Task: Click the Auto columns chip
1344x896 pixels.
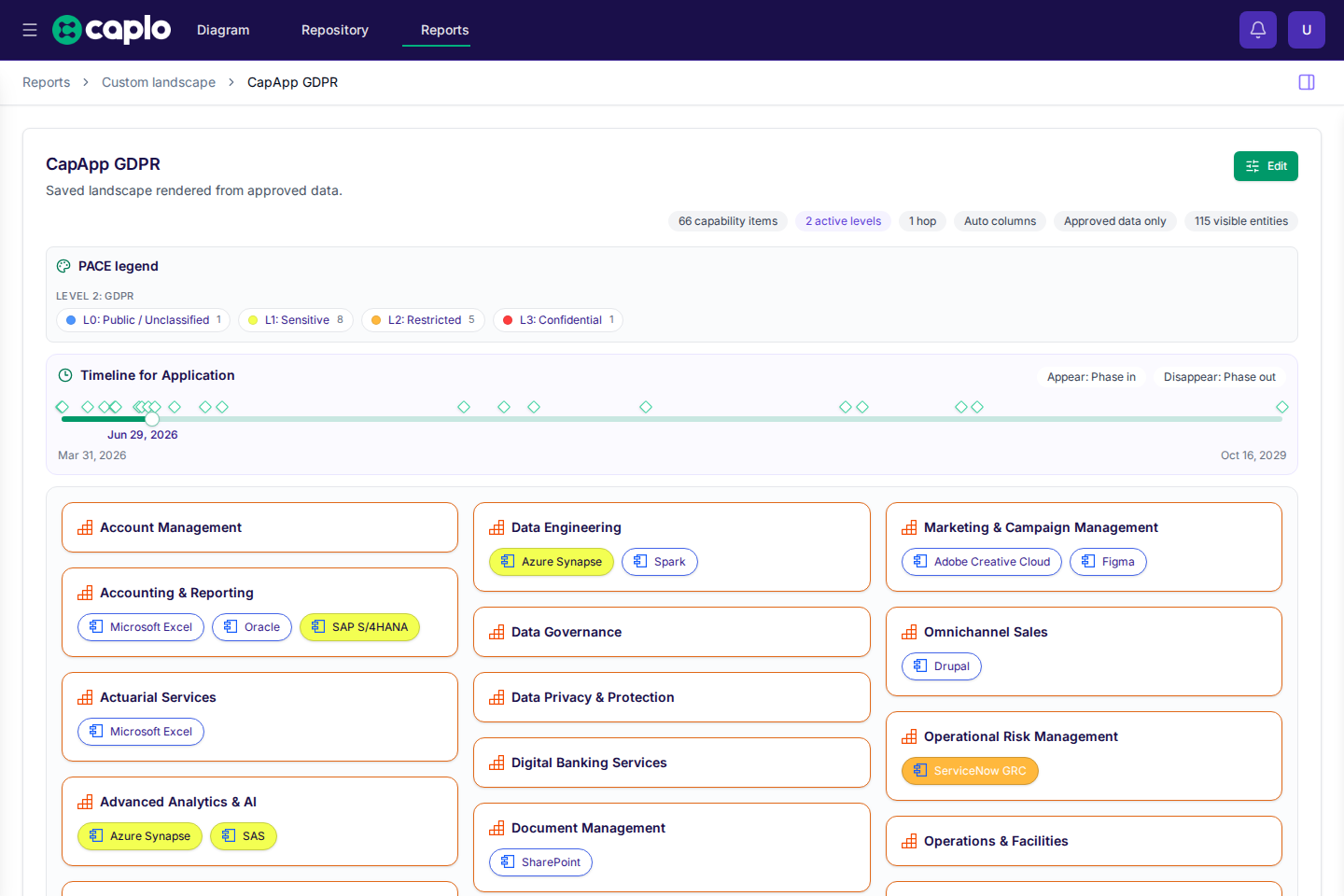Action: tap(1000, 221)
